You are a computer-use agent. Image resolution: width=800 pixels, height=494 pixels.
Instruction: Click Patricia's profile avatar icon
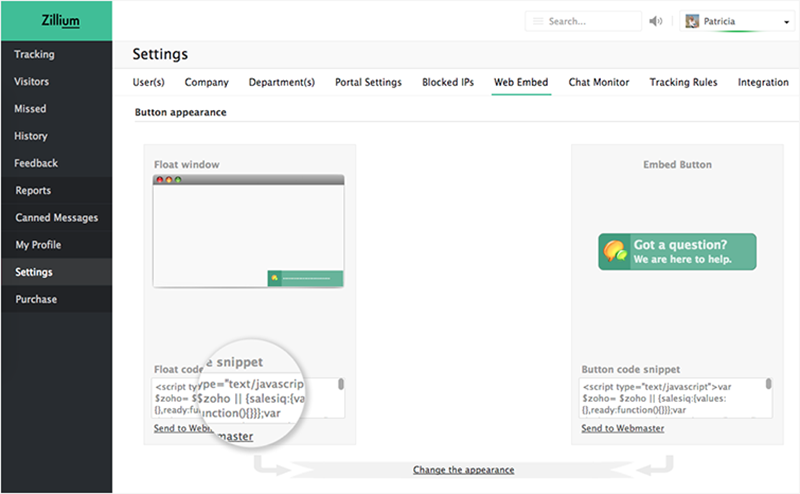pyautogui.click(x=692, y=21)
